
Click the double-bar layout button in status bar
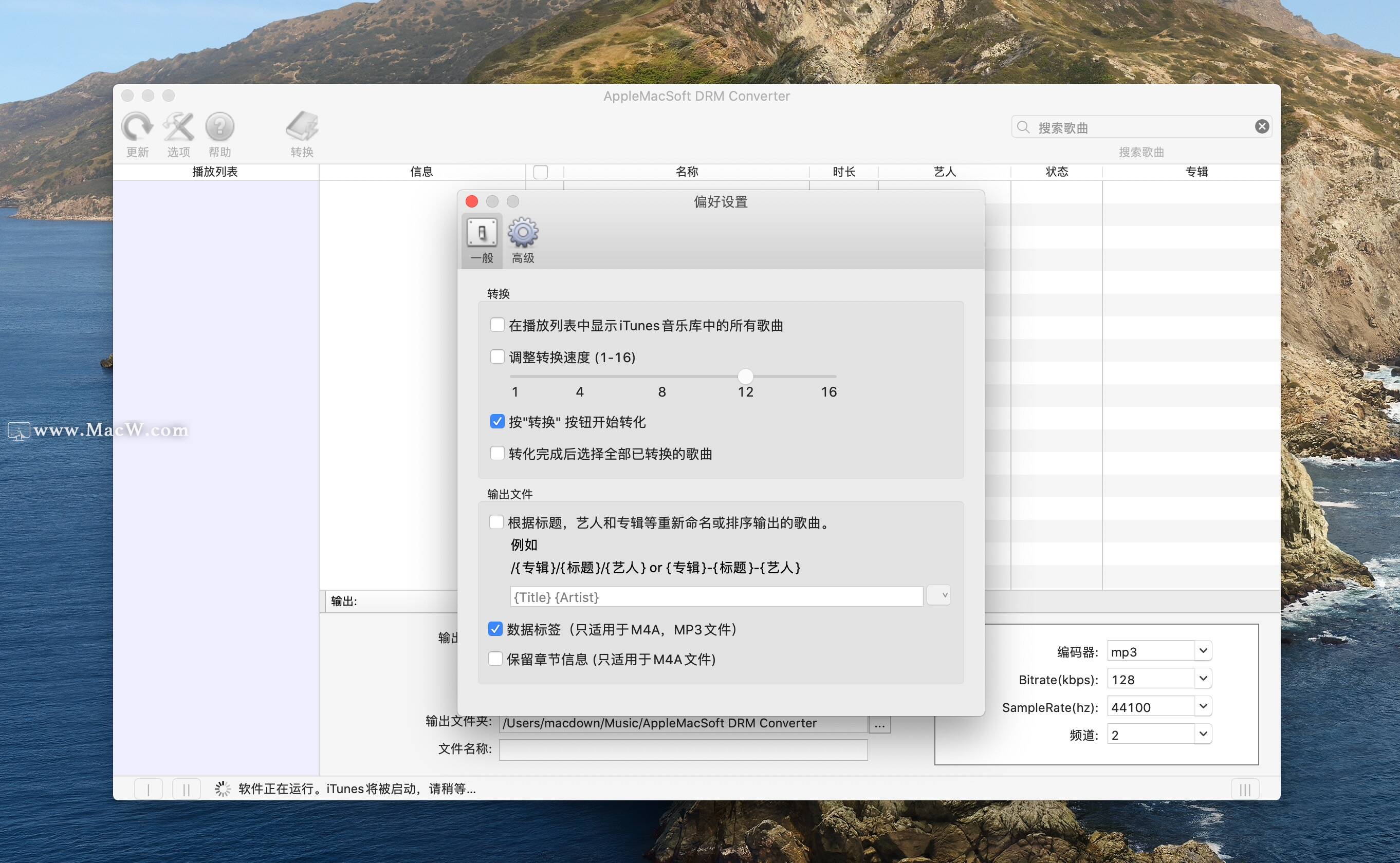[x=186, y=790]
